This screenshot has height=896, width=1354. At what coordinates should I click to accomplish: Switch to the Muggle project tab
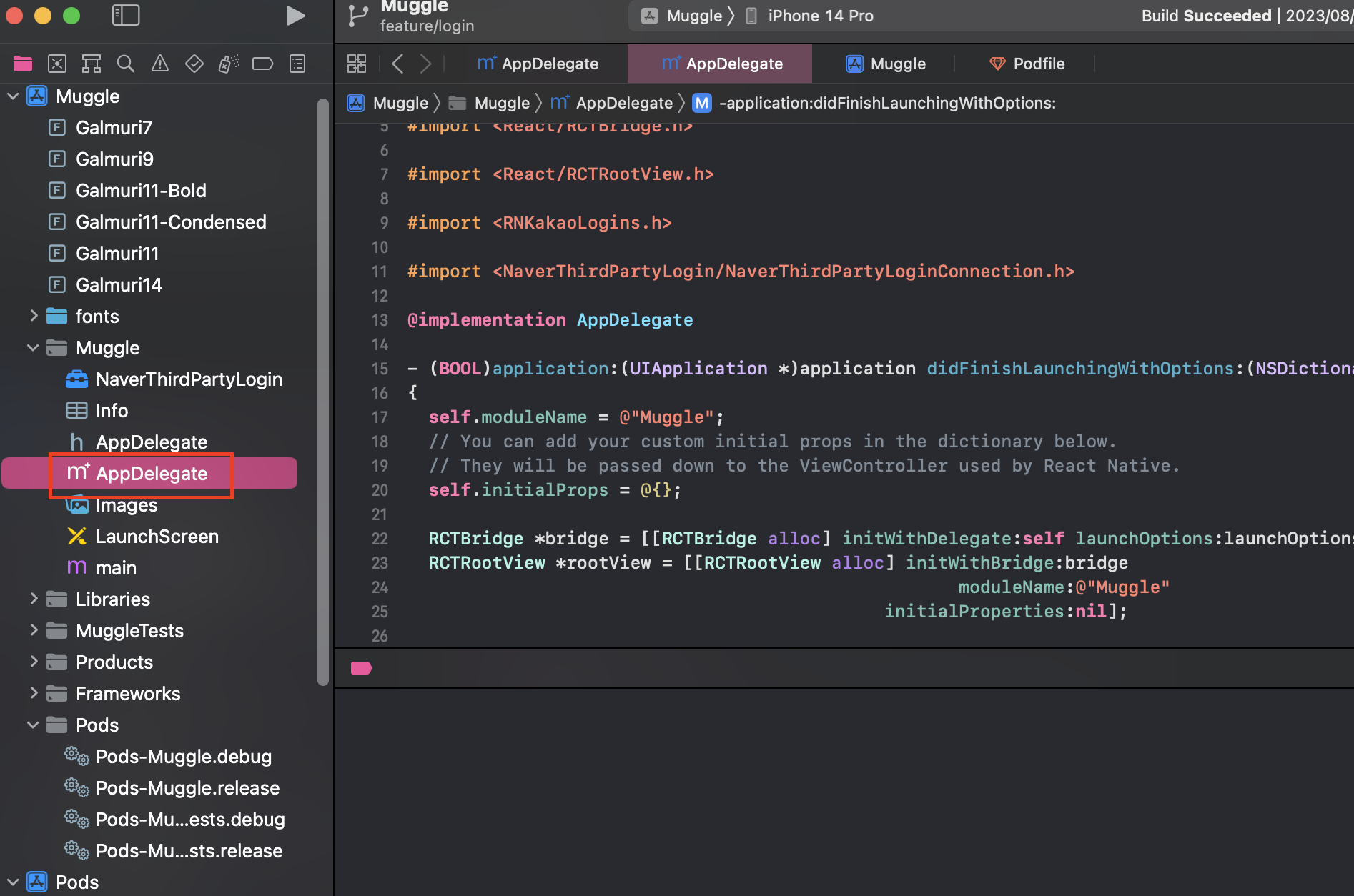click(885, 64)
